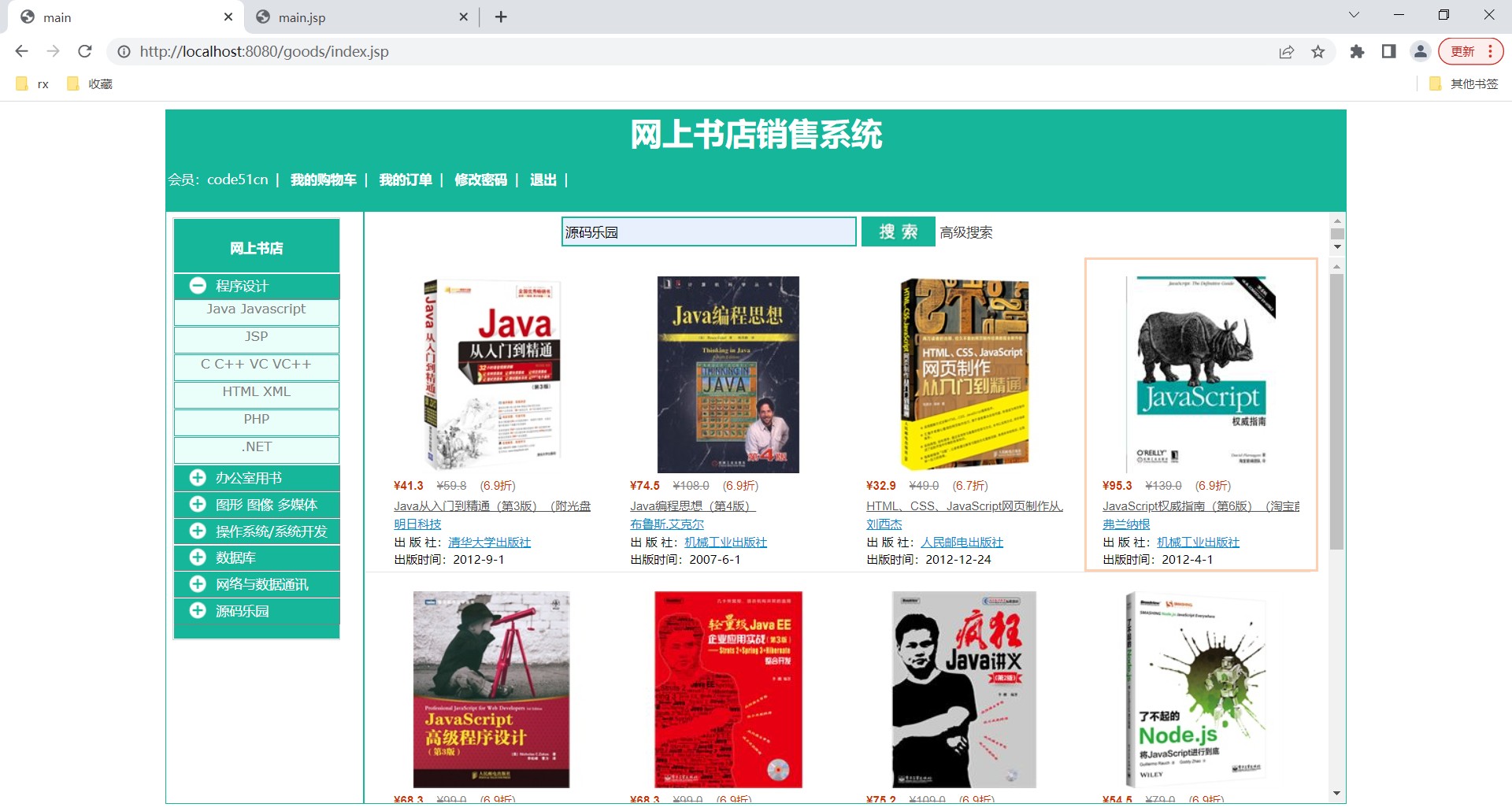This screenshot has width=1512, height=811.
Task: Open JavaScript高级程序设计 book cover
Action: point(491,690)
